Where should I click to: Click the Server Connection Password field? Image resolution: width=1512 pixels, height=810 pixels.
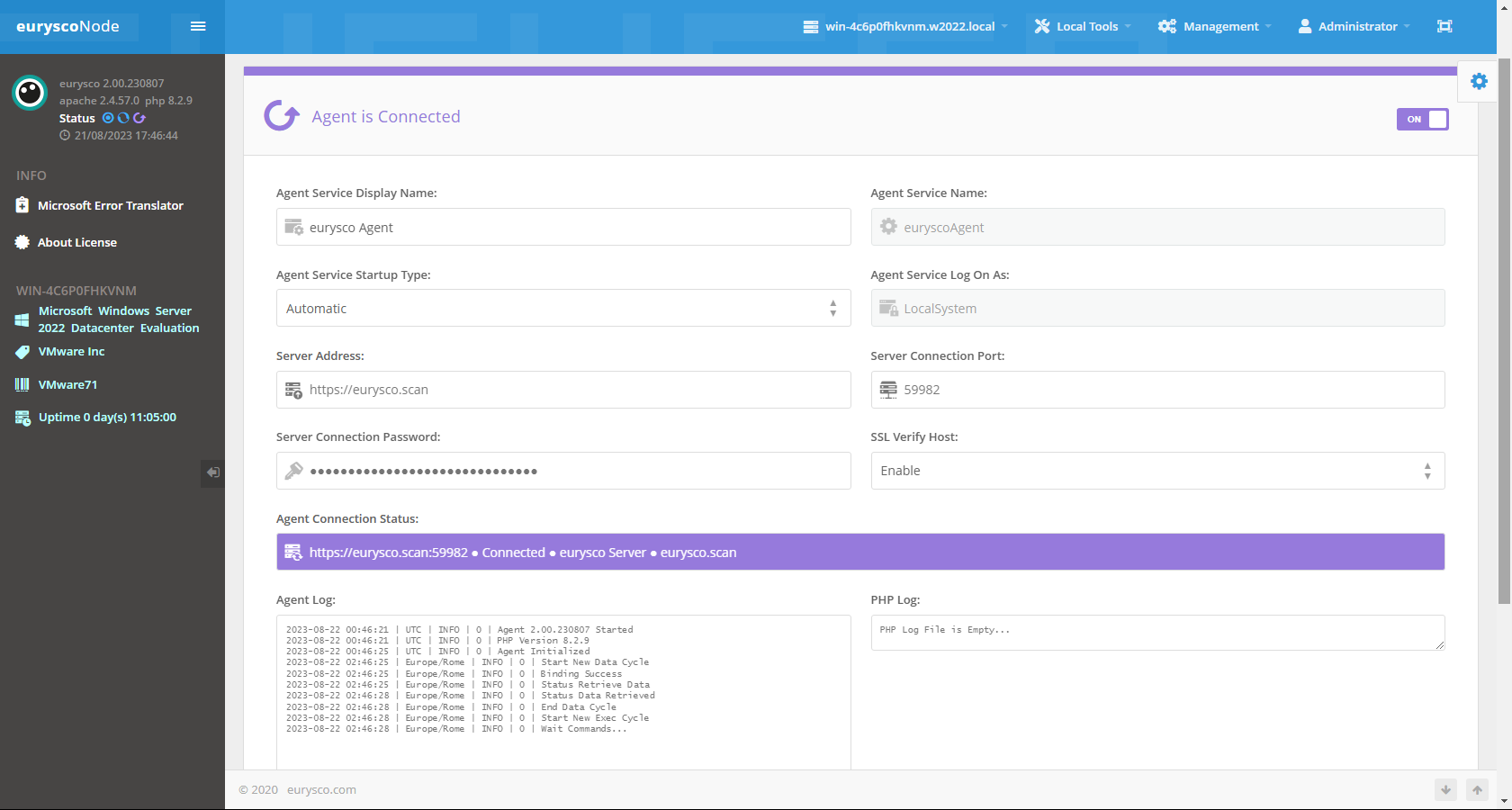563,471
